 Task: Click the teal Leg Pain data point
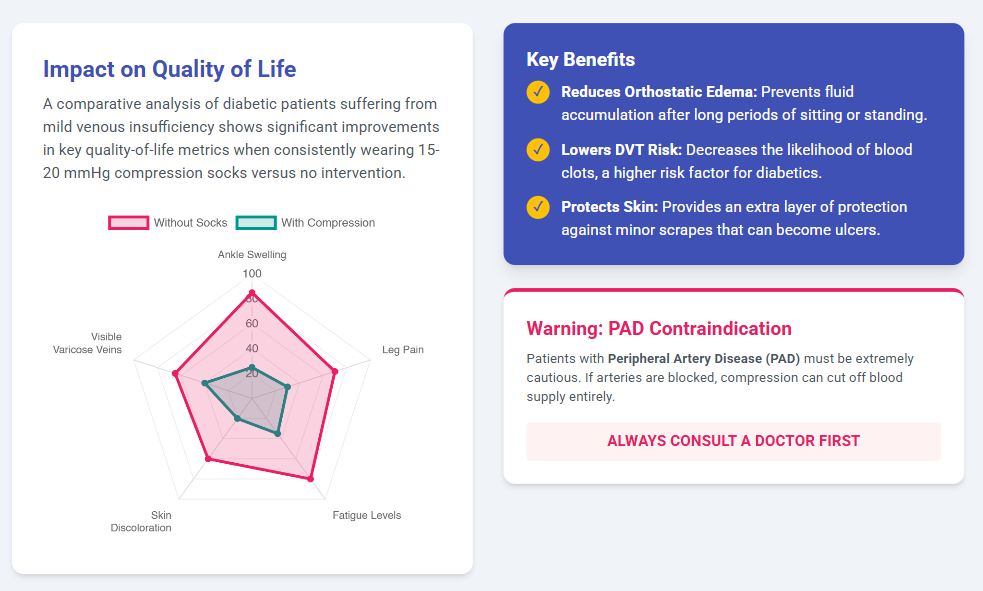coord(288,386)
